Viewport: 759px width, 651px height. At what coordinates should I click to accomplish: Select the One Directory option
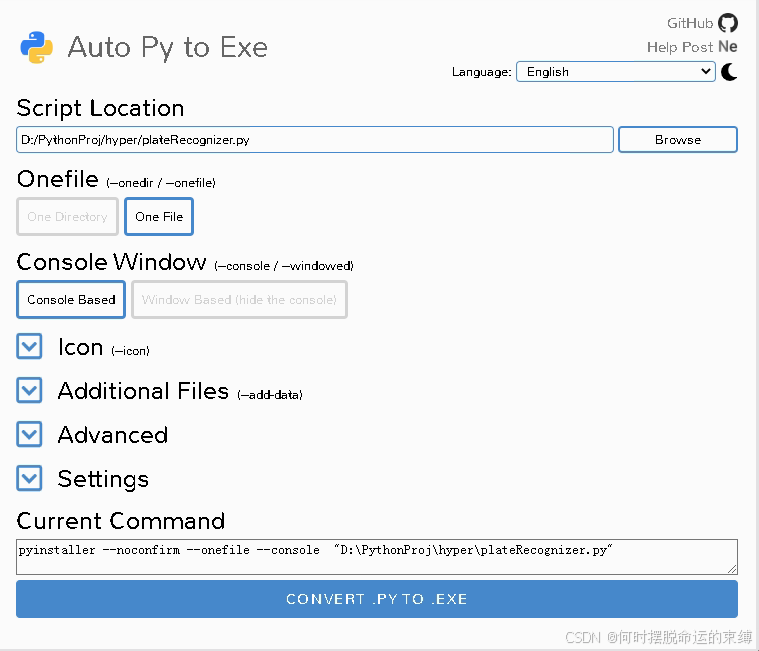click(x=67, y=216)
